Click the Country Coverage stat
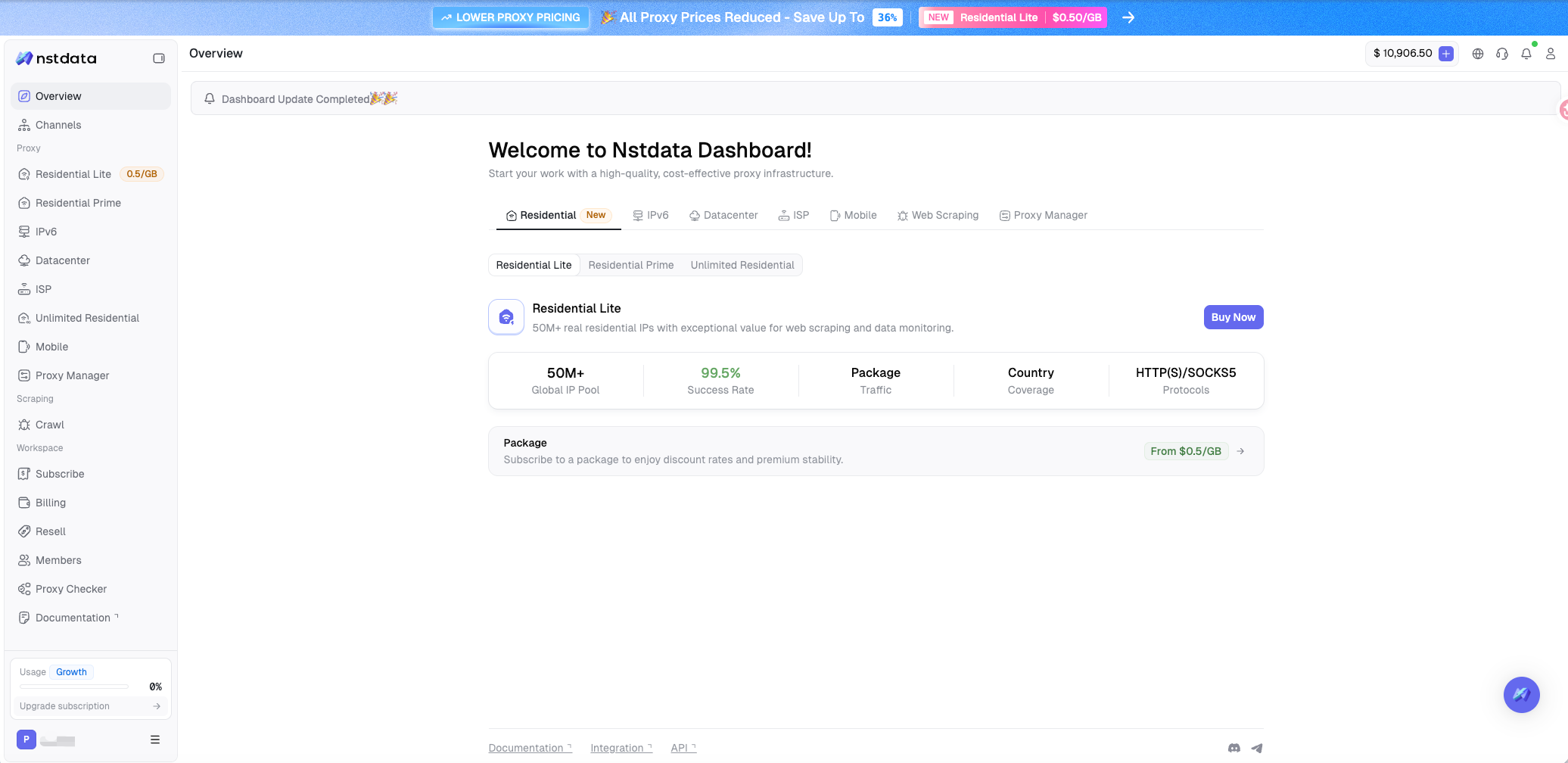 click(1031, 381)
